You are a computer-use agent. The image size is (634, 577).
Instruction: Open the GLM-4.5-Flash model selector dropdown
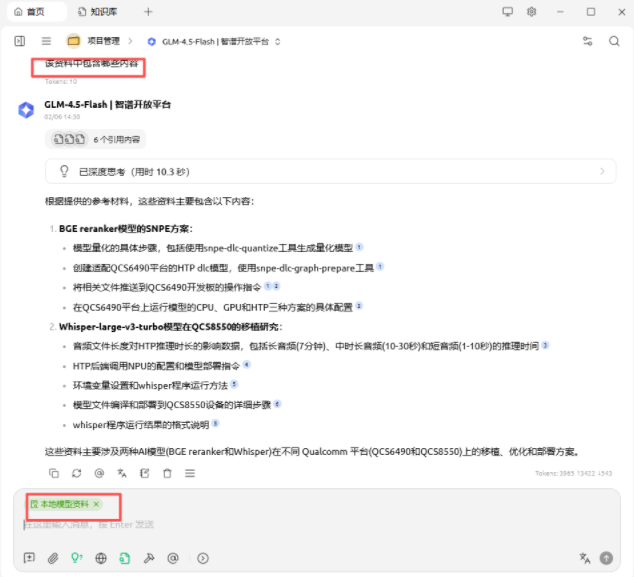[x=214, y=42]
